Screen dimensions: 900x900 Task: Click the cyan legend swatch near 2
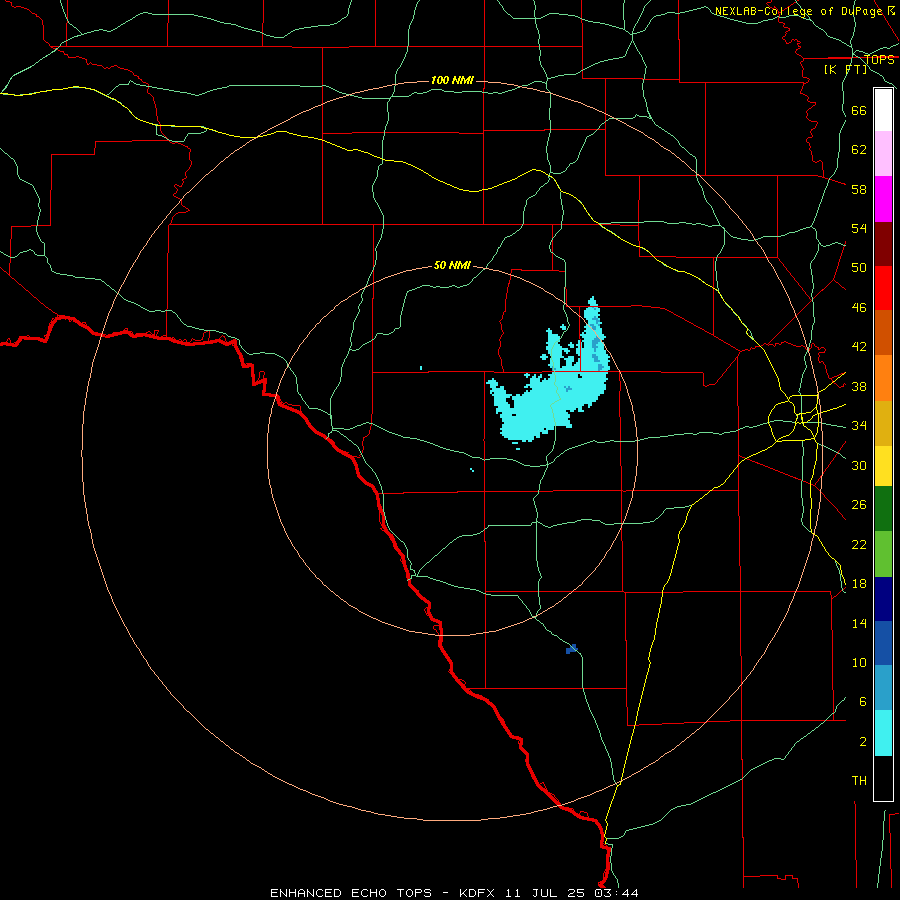tap(883, 733)
